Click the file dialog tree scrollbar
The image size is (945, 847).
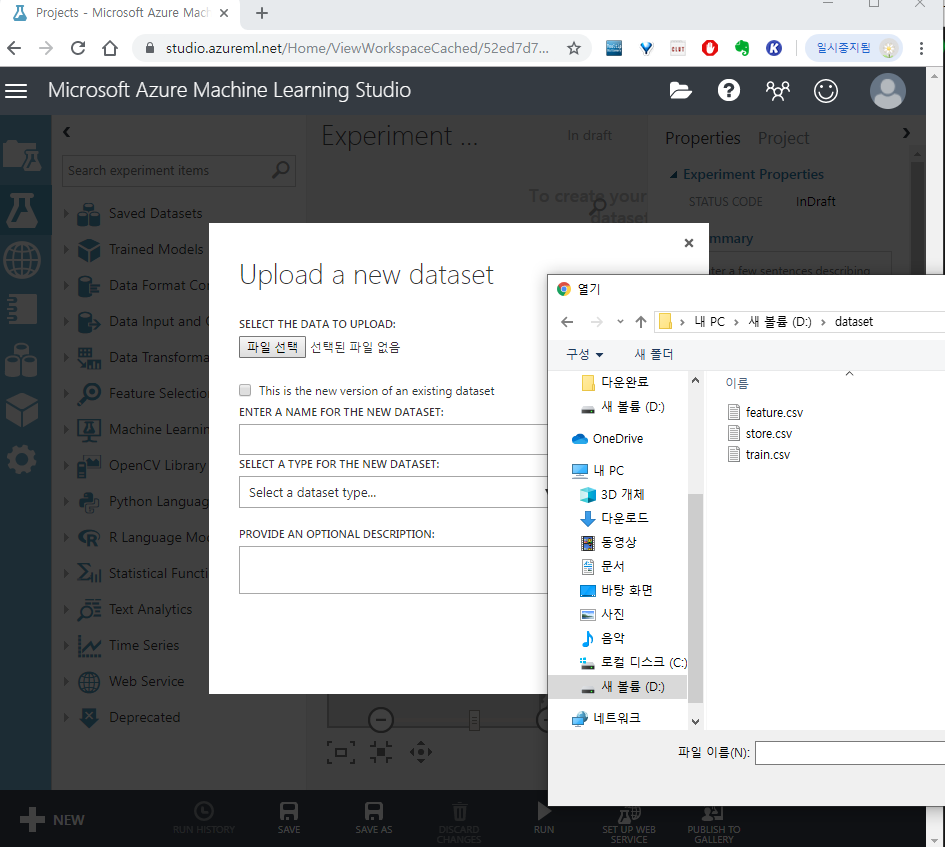[x=695, y=599]
